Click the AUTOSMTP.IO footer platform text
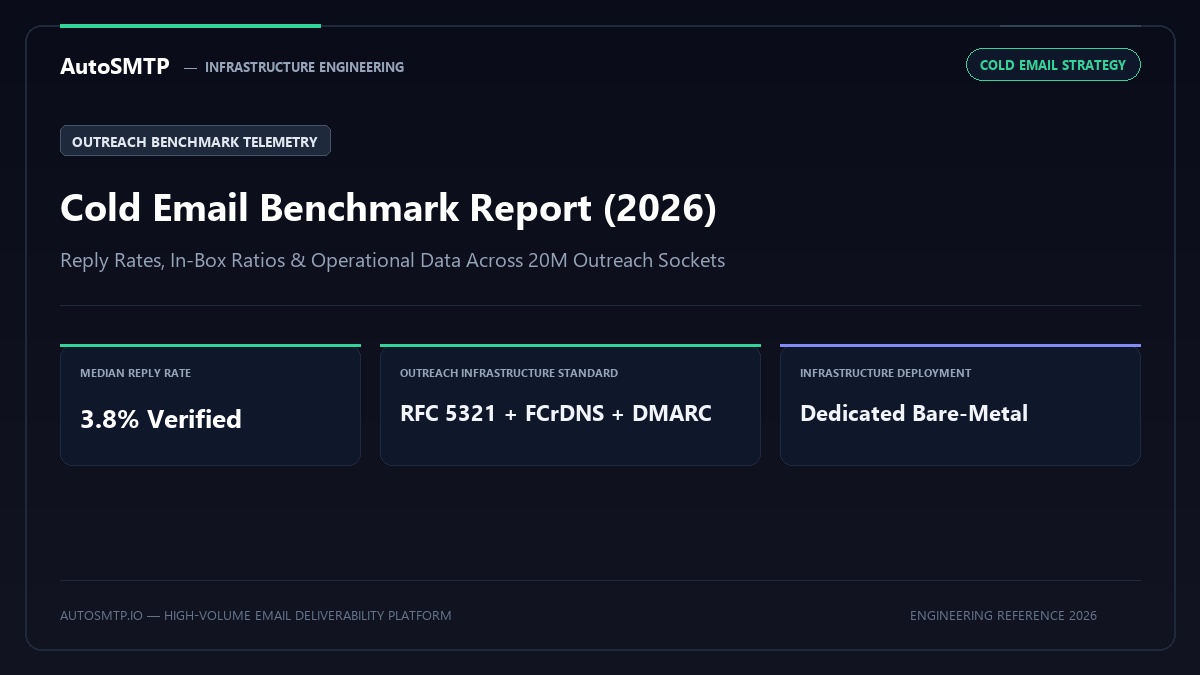The image size is (1200, 675). (x=256, y=615)
